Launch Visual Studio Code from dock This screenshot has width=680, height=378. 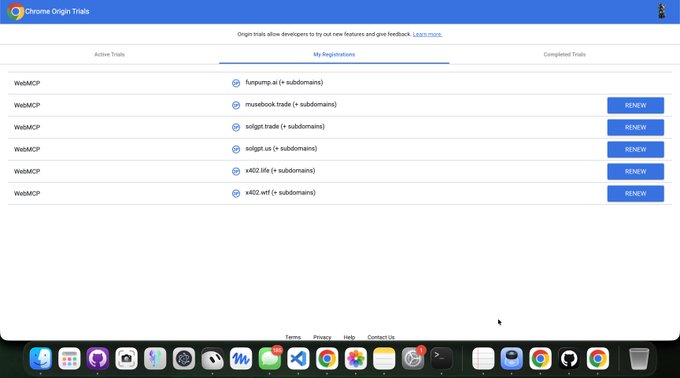click(x=298, y=358)
